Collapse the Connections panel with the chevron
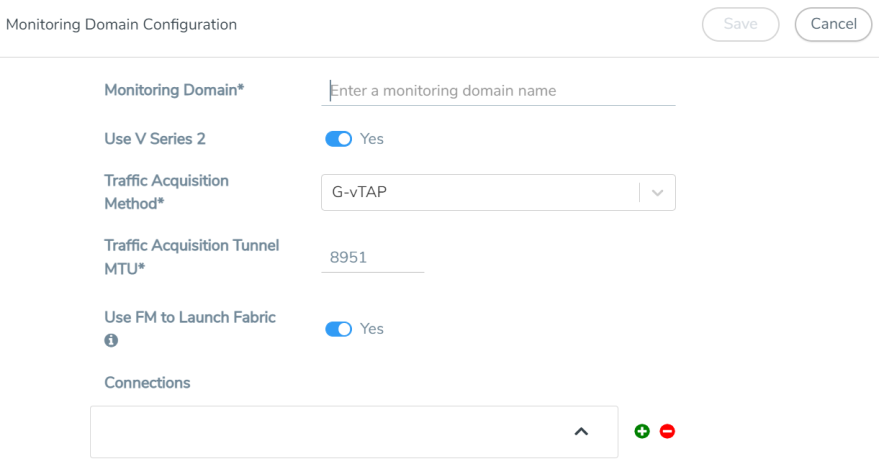The width and height of the screenshot is (879, 469). pyautogui.click(x=581, y=431)
